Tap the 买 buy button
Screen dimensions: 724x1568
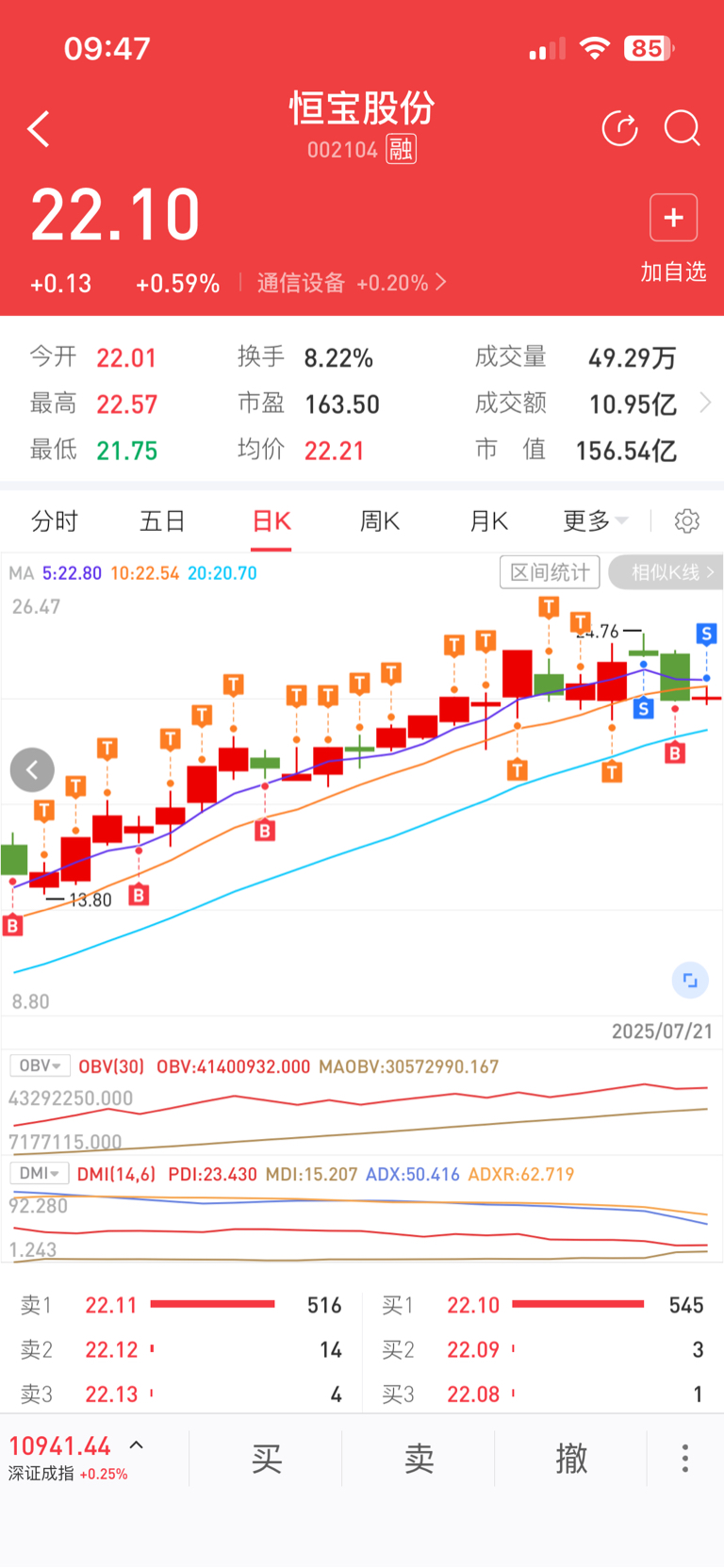click(x=267, y=1458)
